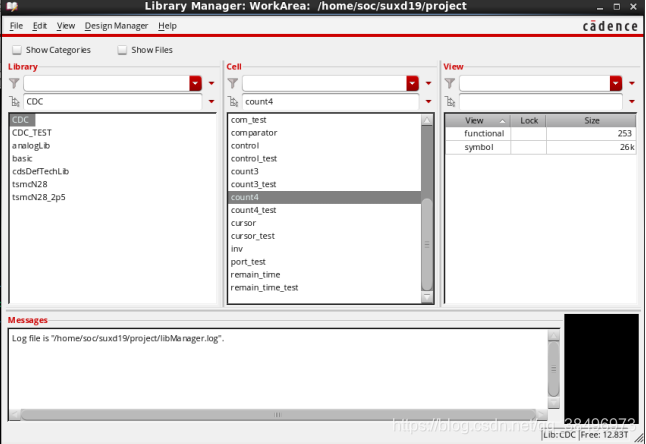Select tsmcN28 in the Library list

(x=29, y=184)
